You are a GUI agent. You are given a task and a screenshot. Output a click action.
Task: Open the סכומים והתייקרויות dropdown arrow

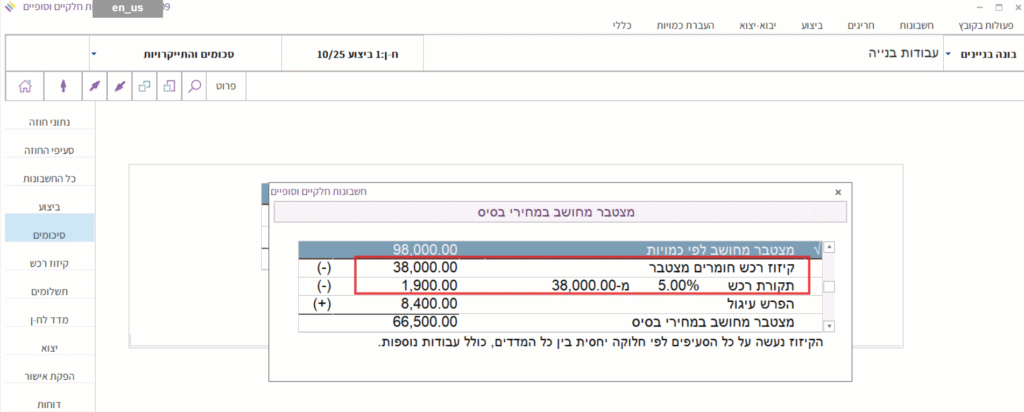[x=93, y=51]
